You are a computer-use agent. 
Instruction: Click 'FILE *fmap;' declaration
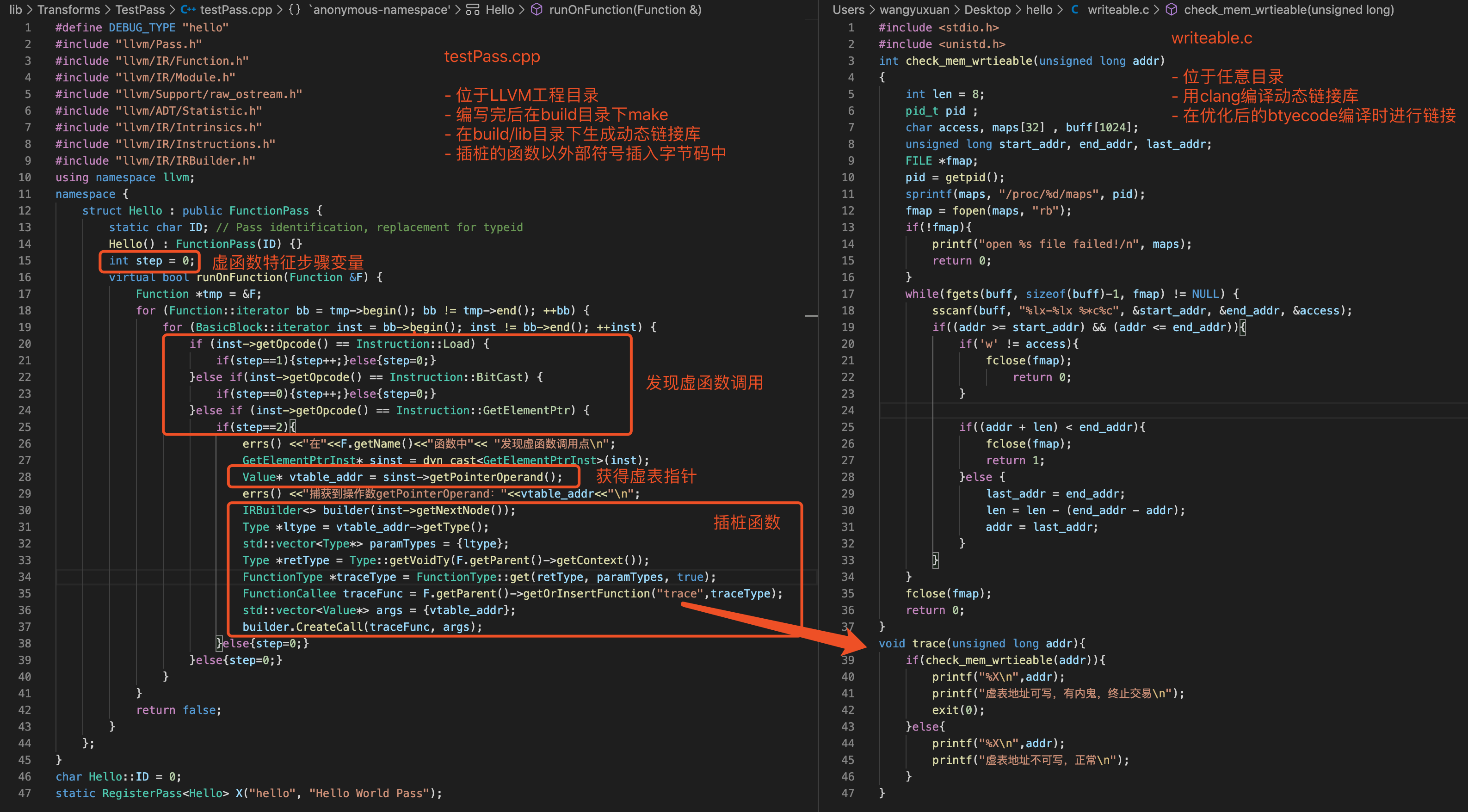click(x=941, y=161)
